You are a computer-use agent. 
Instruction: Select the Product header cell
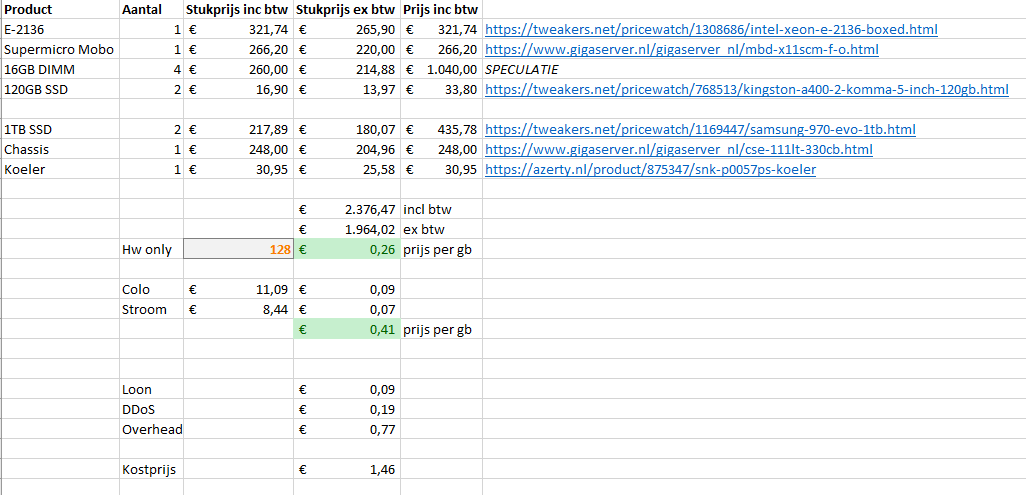[x=29, y=10]
